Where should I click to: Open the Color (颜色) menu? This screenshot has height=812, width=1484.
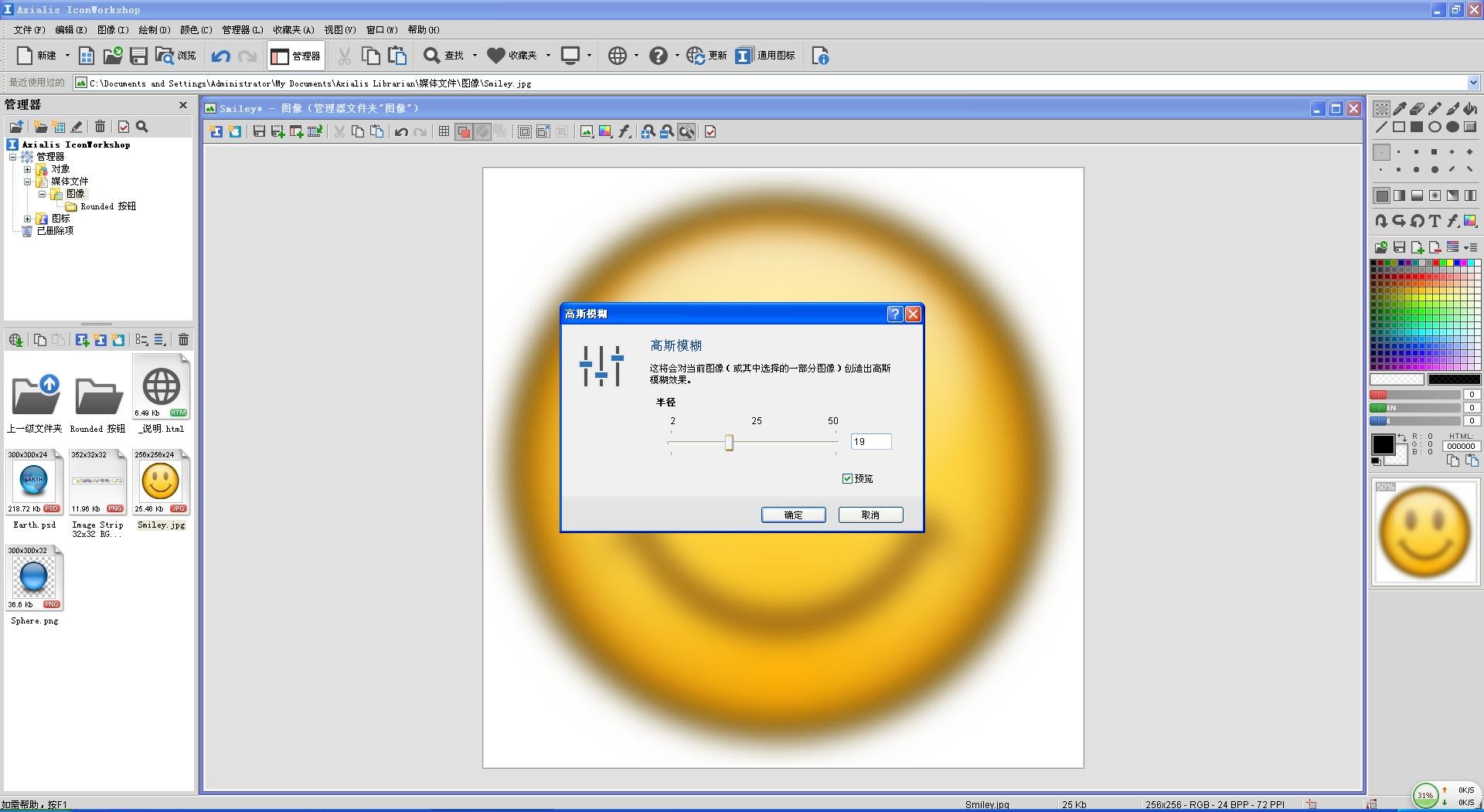[x=196, y=29]
